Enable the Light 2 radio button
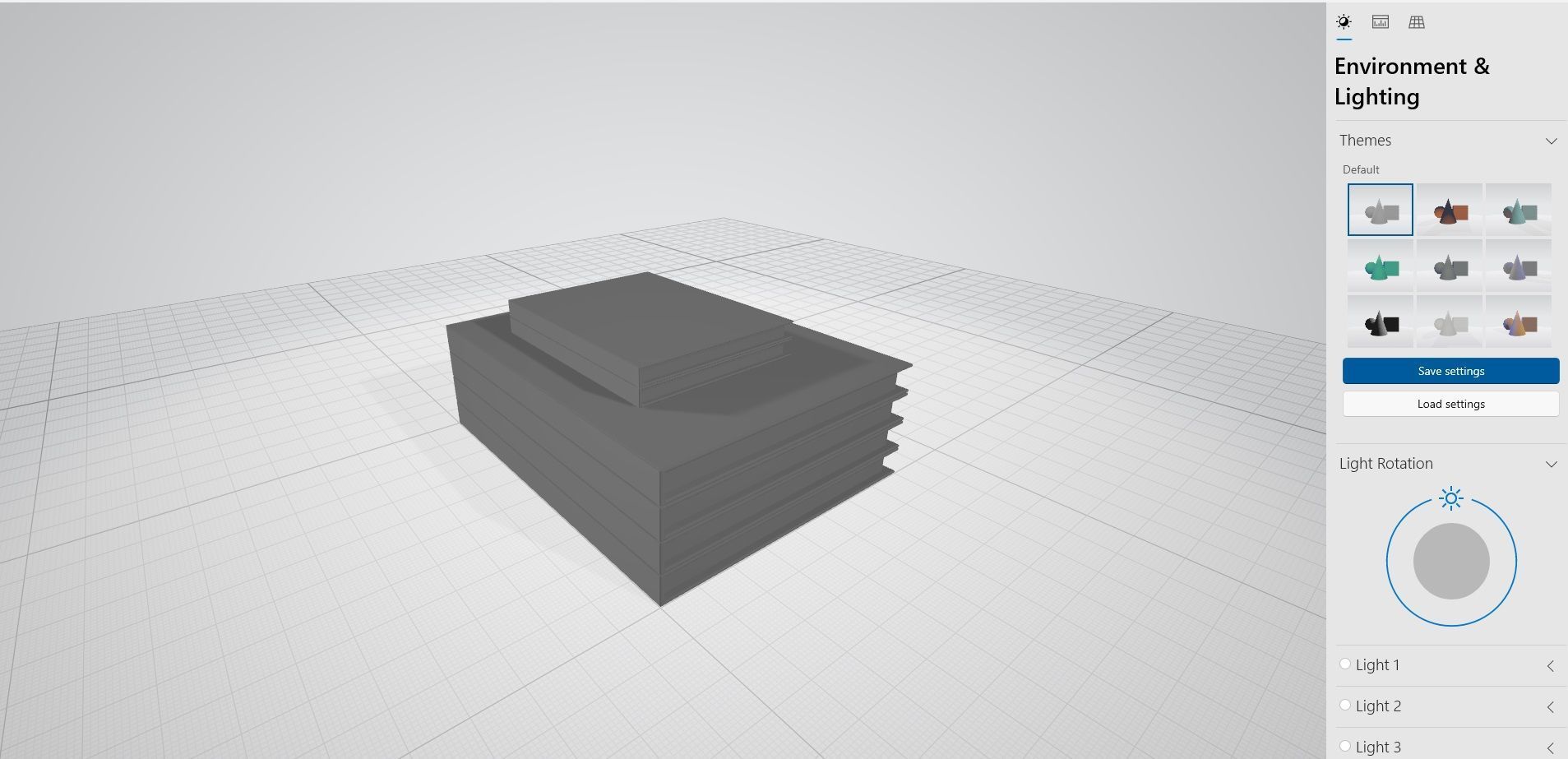1568x759 pixels. [1345, 705]
